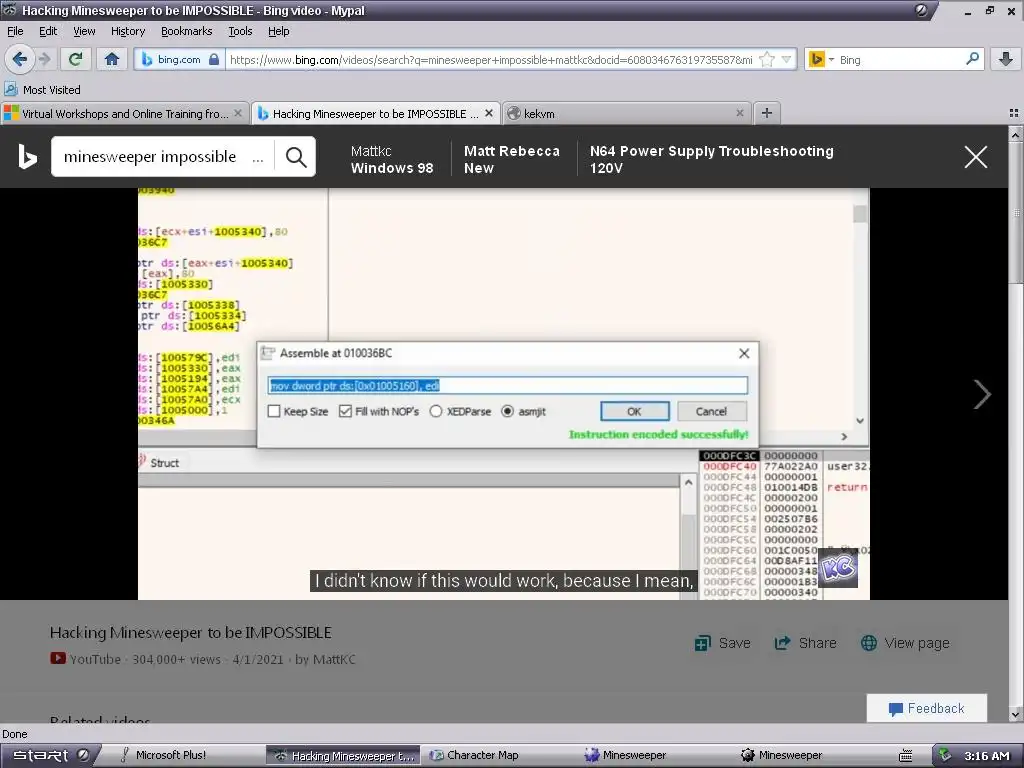Click Cancel in the Assemble dialog
The height and width of the screenshot is (768, 1024).
tap(711, 411)
